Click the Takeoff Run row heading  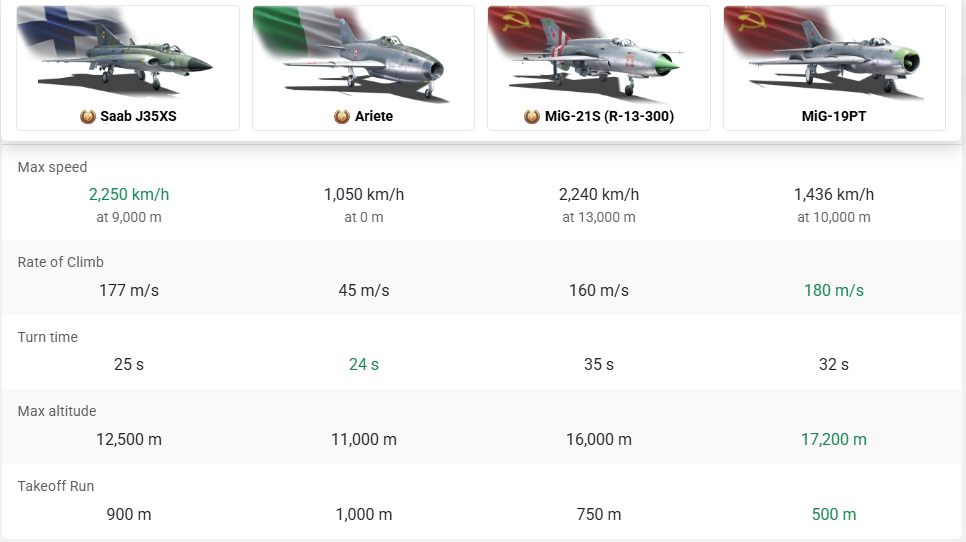pos(55,486)
